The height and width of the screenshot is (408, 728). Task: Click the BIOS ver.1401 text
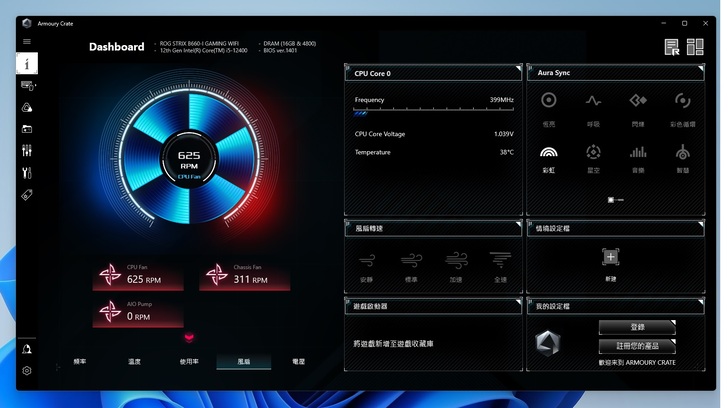[x=280, y=51]
